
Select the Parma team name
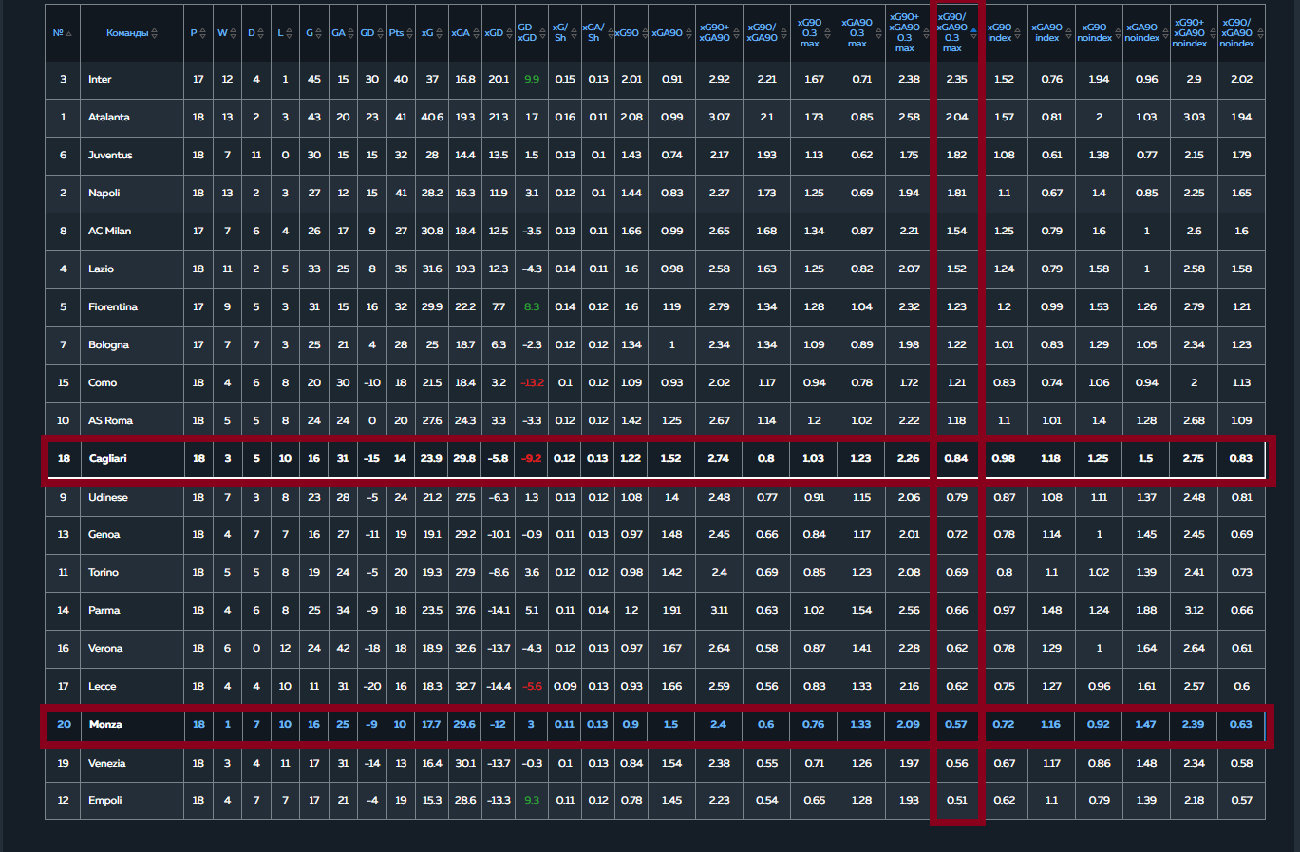click(104, 611)
